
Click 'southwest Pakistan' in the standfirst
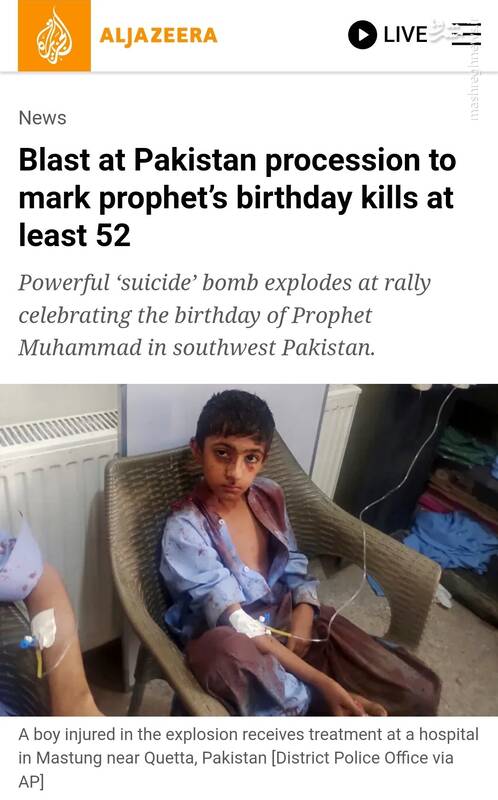[x=274, y=348]
